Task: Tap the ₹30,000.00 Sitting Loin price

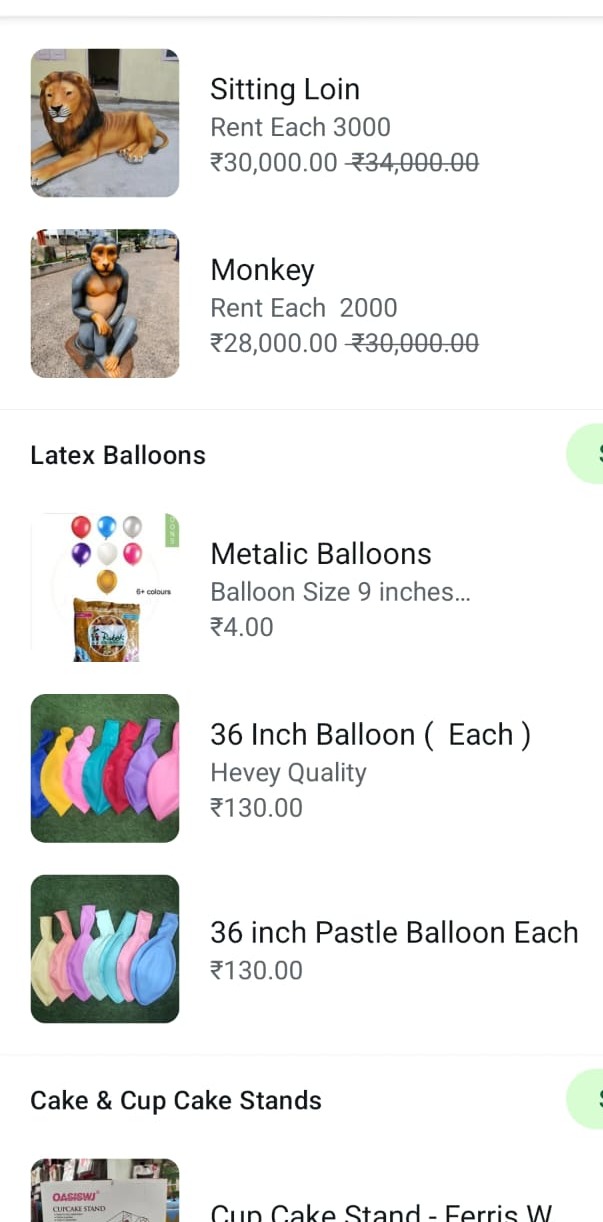Action: point(274,162)
